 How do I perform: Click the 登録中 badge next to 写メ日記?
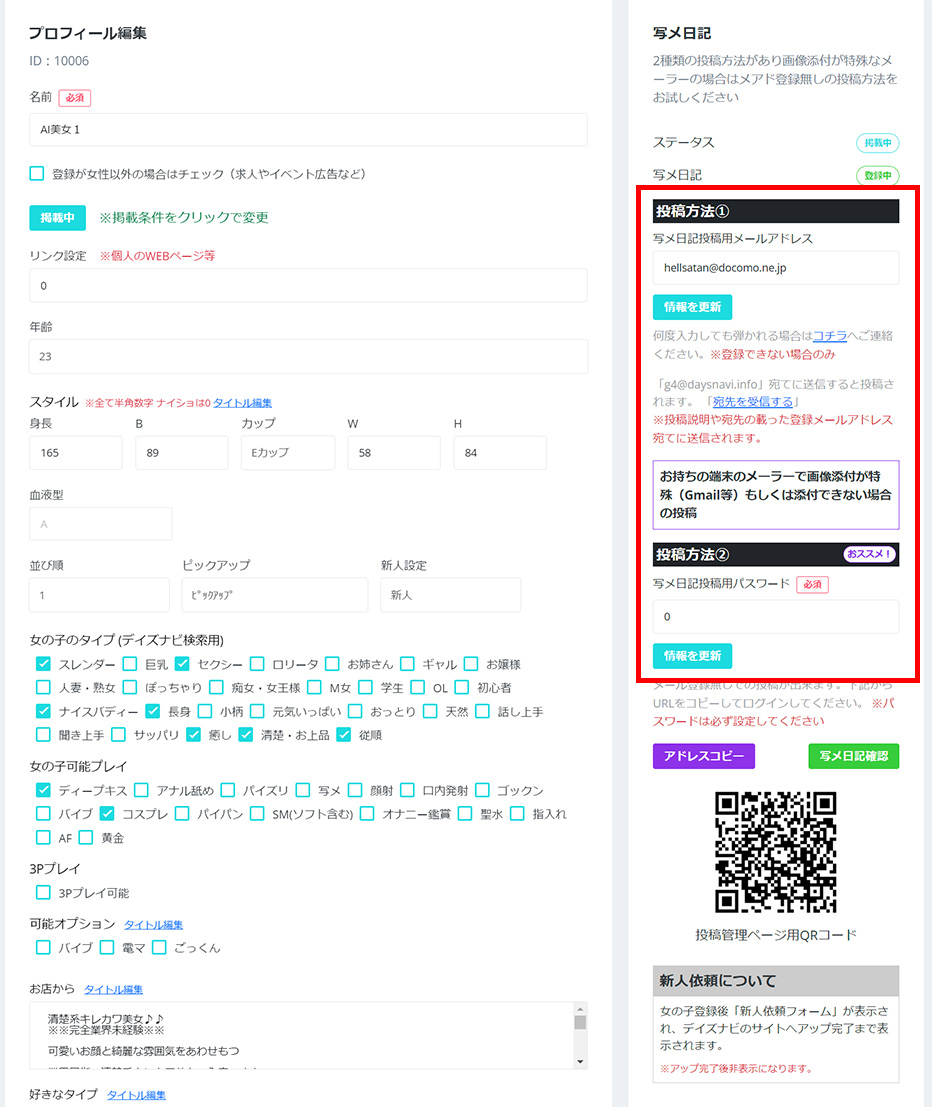pos(877,175)
